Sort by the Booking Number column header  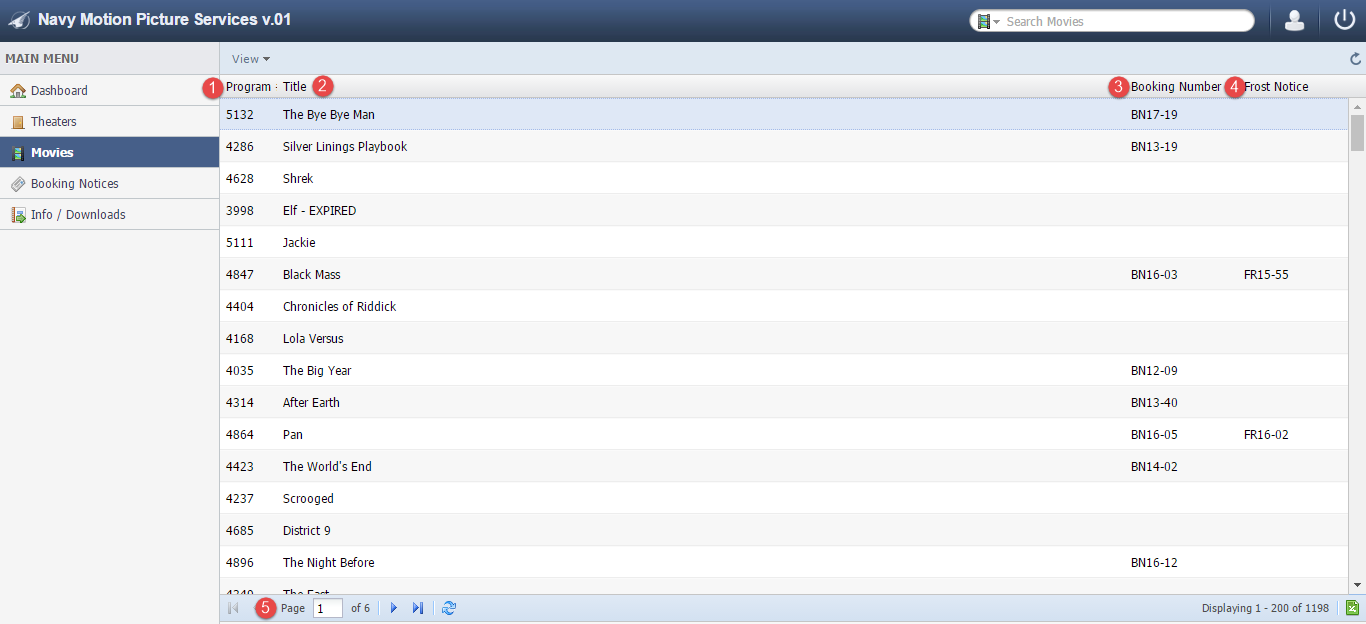click(x=1175, y=87)
